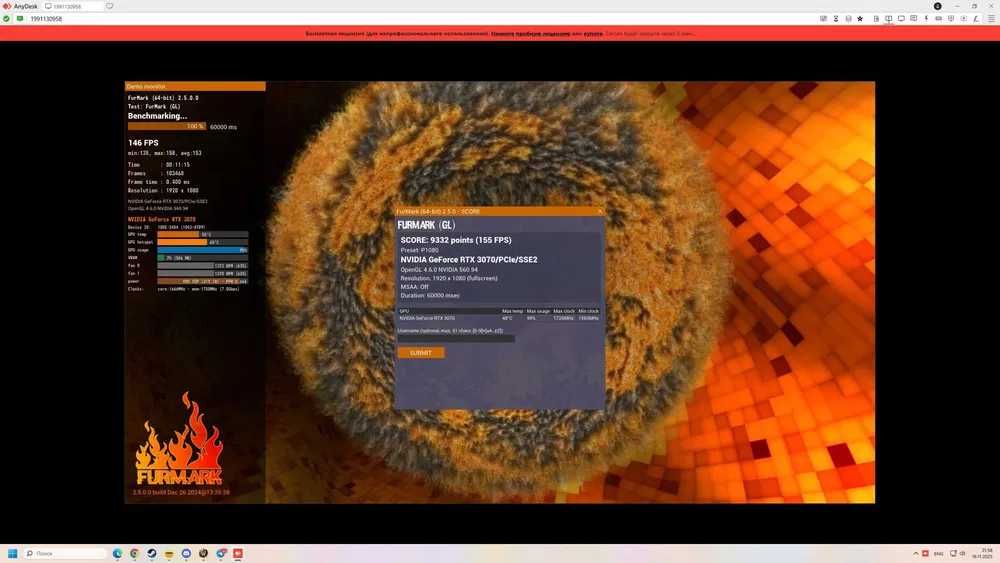Click the star favorites icon in AnyDesk toolbar
The width and height of the screenshot is (1000, 563).
coord(860,18)
